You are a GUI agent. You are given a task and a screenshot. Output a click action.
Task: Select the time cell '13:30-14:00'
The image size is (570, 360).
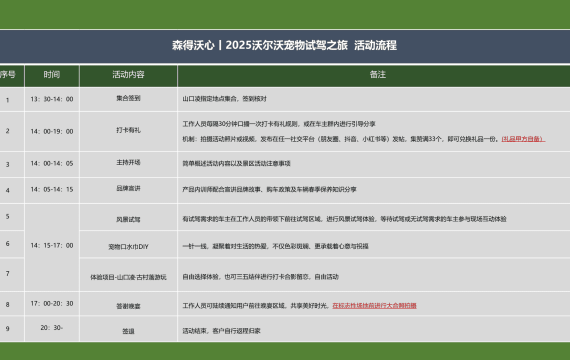click(52, 99)
